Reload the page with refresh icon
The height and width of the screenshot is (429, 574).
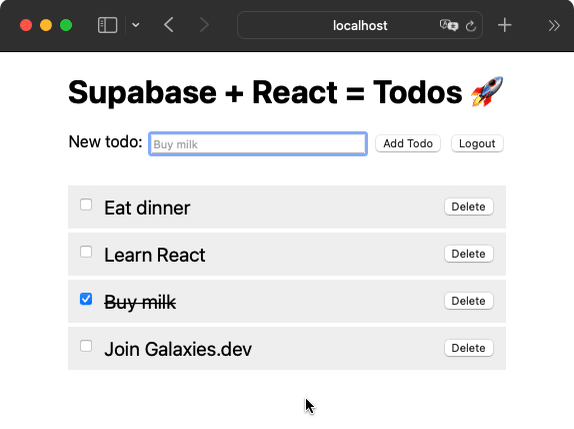[471, 26]
